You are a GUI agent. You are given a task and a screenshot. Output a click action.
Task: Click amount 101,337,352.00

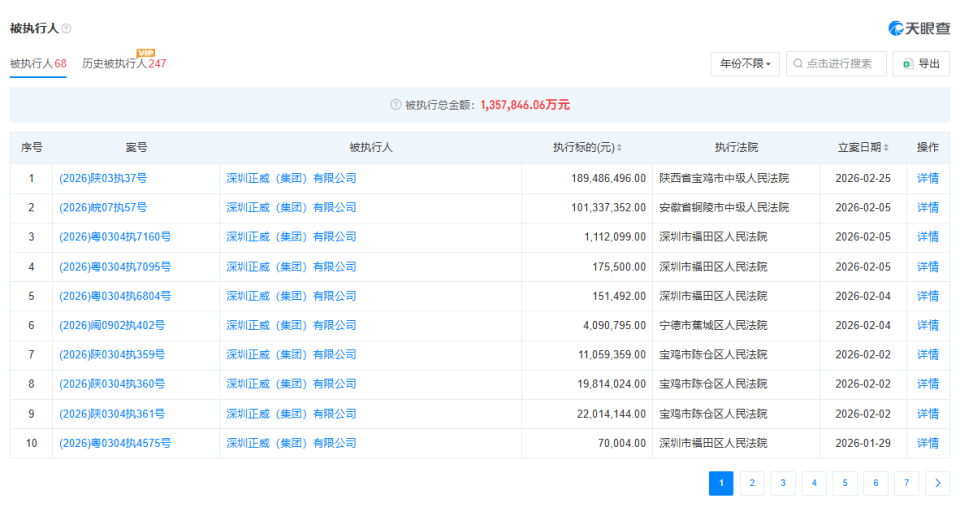coord(609,208)
